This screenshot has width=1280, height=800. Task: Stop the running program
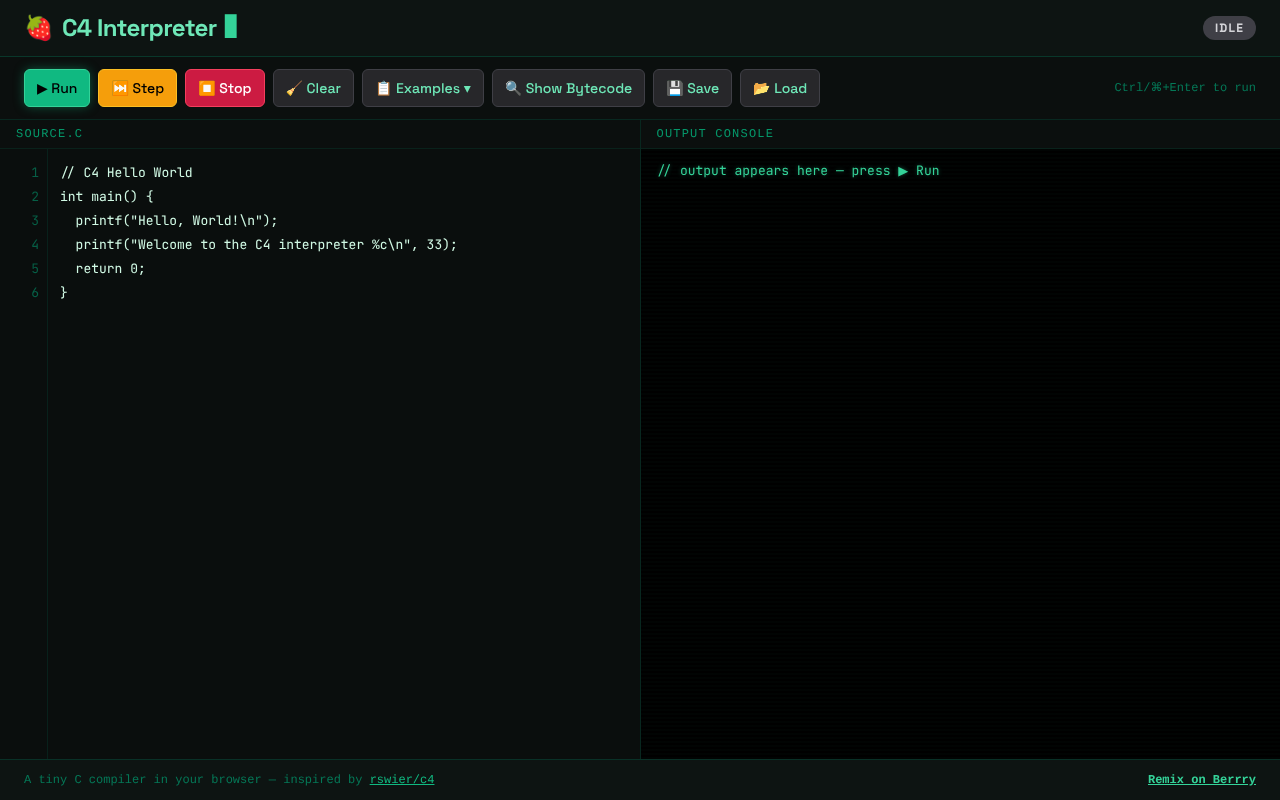(225, 88)
